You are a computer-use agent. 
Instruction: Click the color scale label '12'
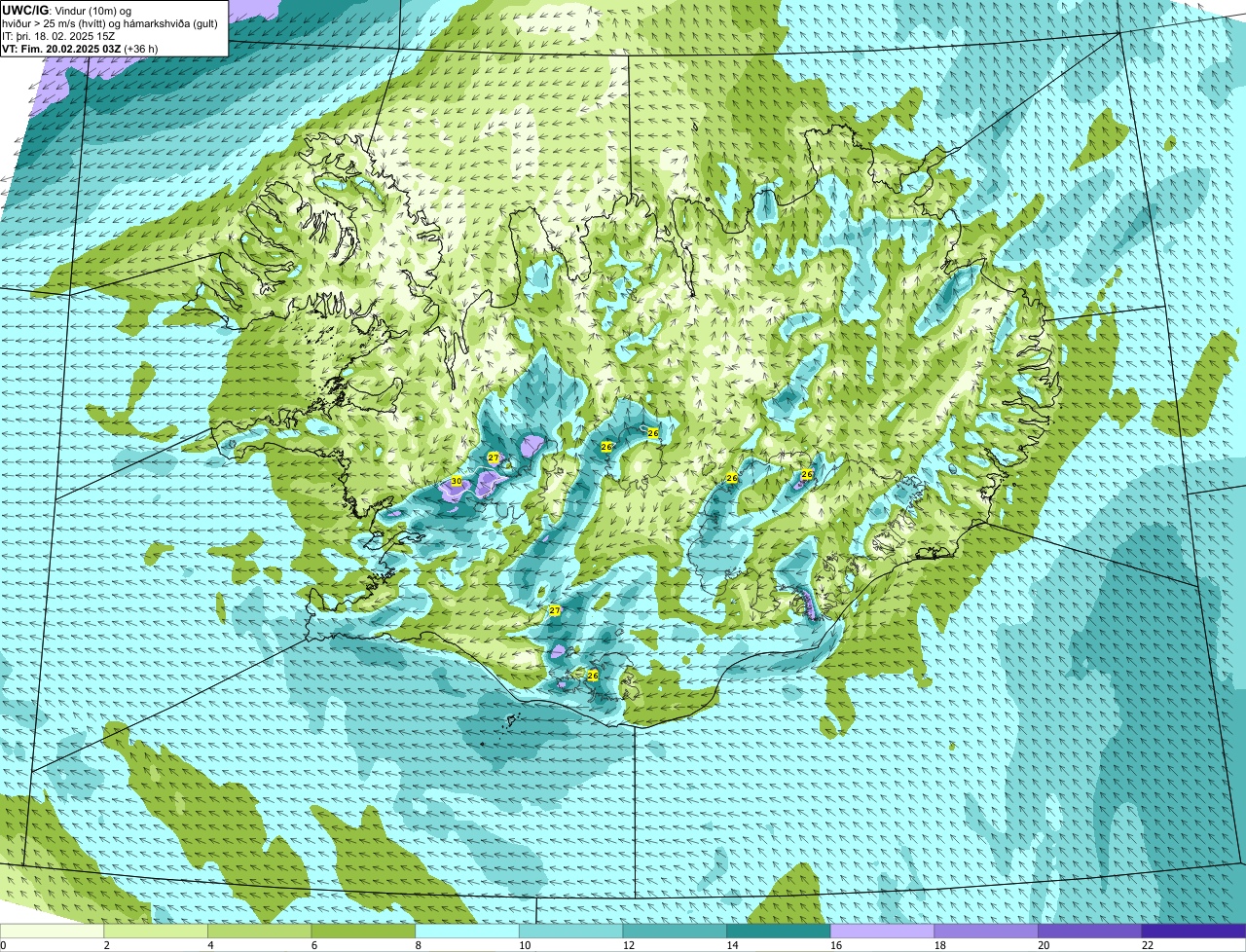click(x=628, y=945)
